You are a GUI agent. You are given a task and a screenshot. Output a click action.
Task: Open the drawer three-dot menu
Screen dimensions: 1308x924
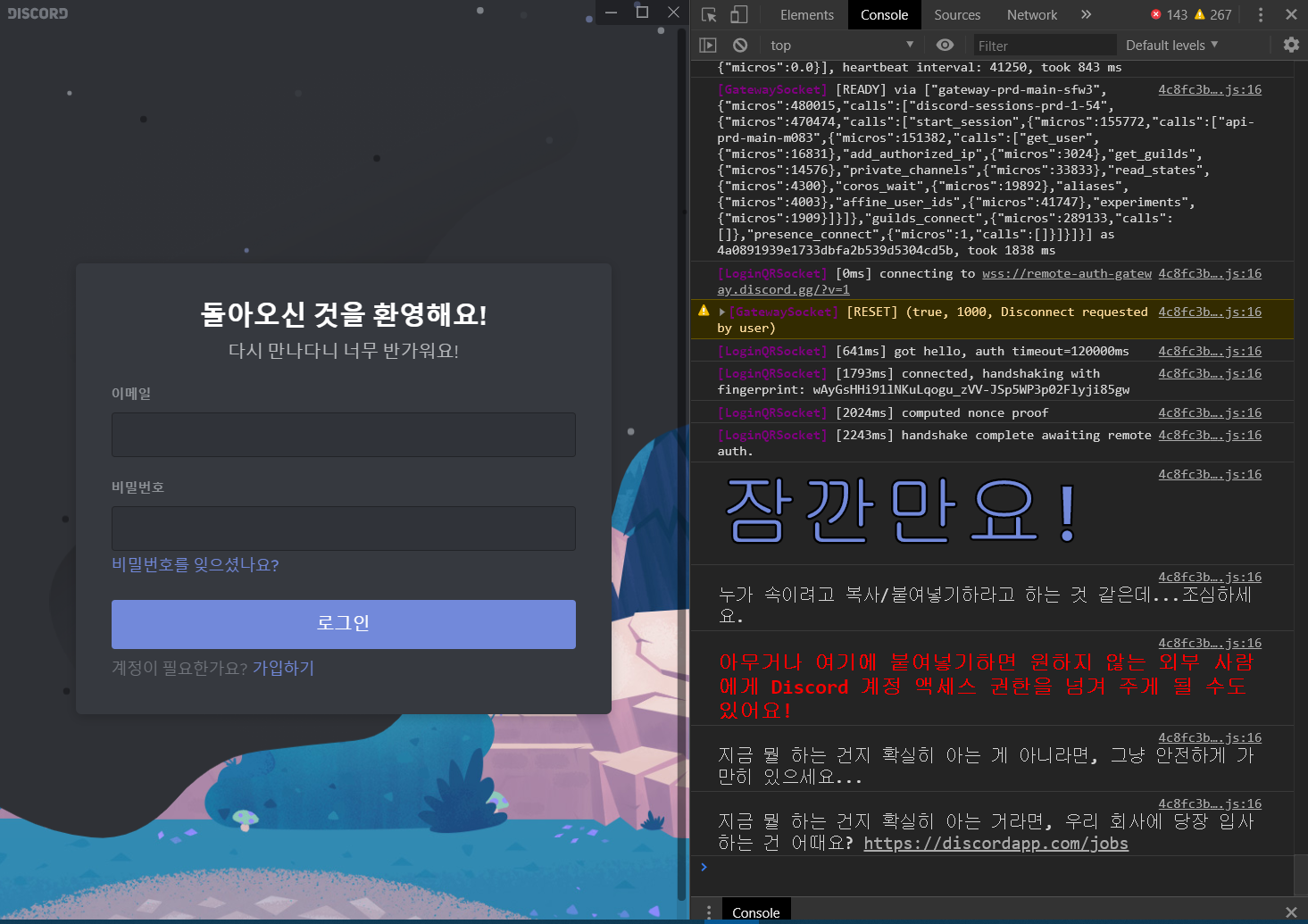(x=709, y=912)
